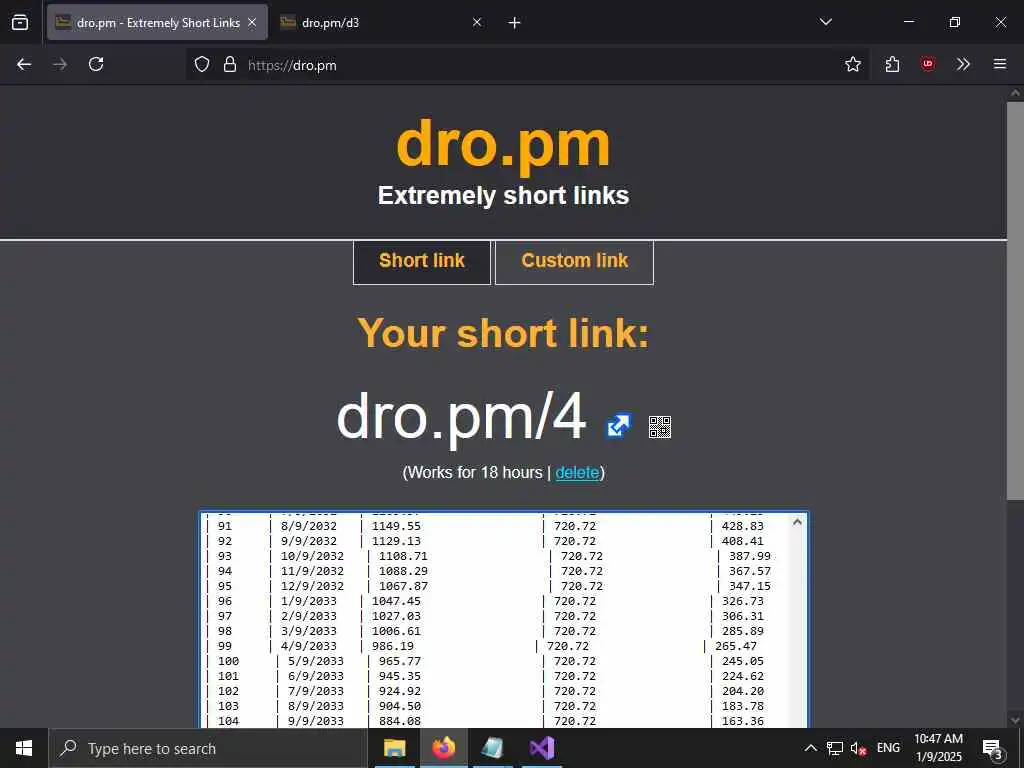Click the delete link
Viewport: 1024px width, 768px height.
point(577,472)
